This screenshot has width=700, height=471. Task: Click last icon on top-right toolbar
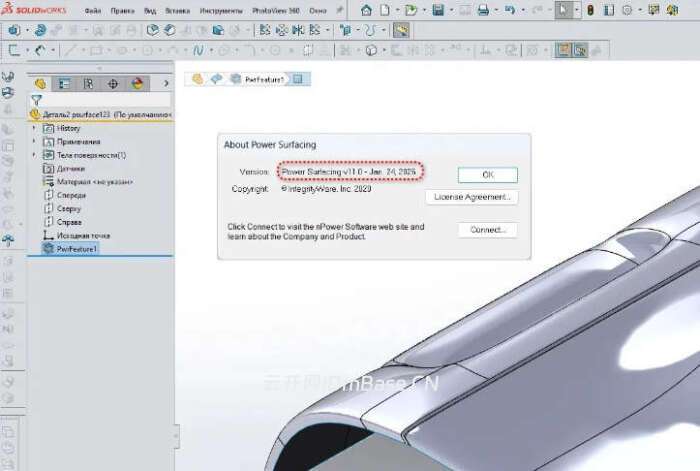672,10
